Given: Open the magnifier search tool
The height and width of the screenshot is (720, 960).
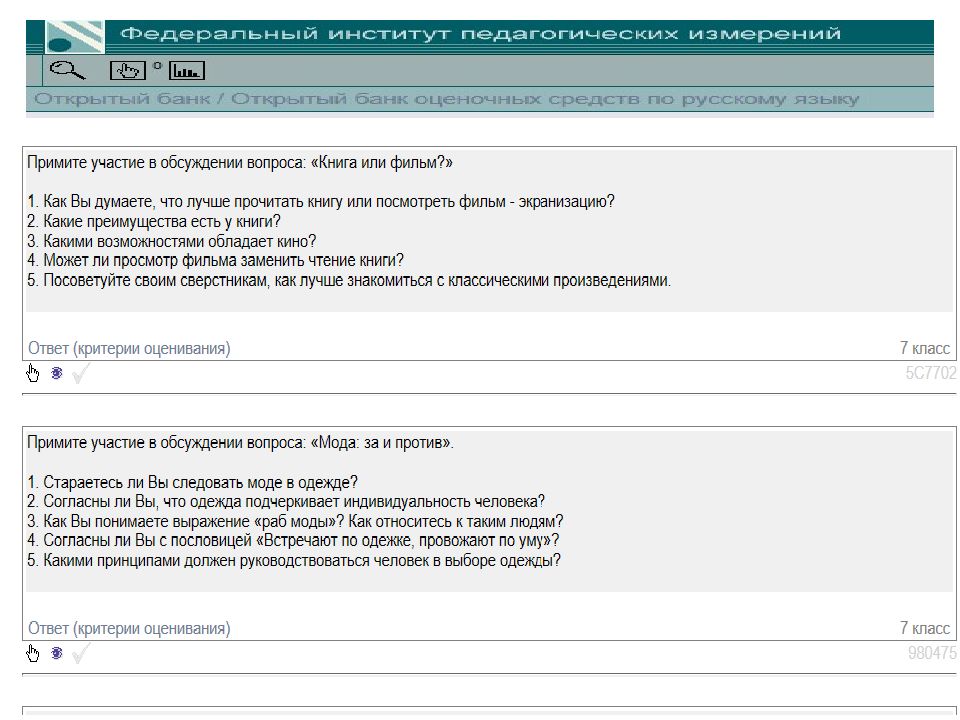Looking at the screenshot, I should [x=67, y=70].
